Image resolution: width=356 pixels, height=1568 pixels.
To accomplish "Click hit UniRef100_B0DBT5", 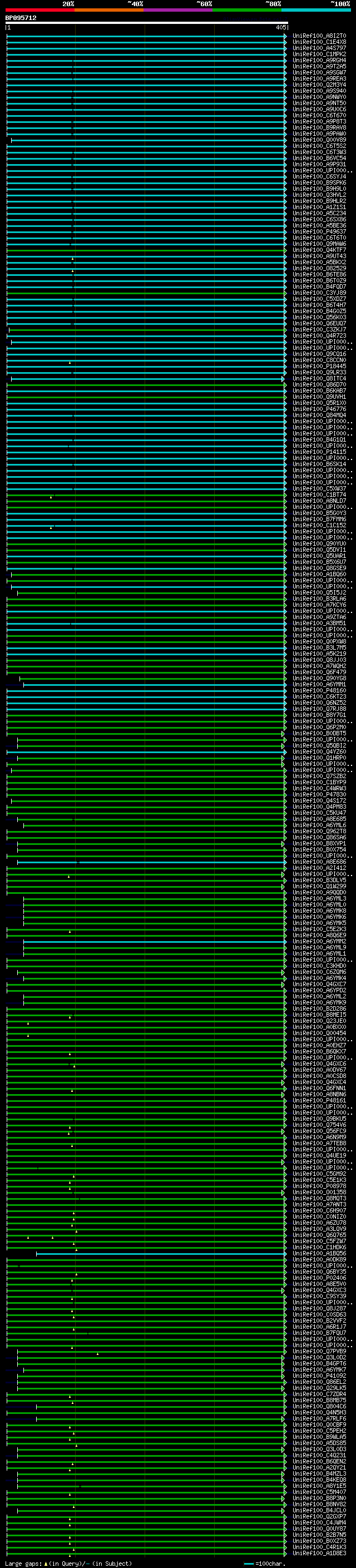I will [319, 733].
